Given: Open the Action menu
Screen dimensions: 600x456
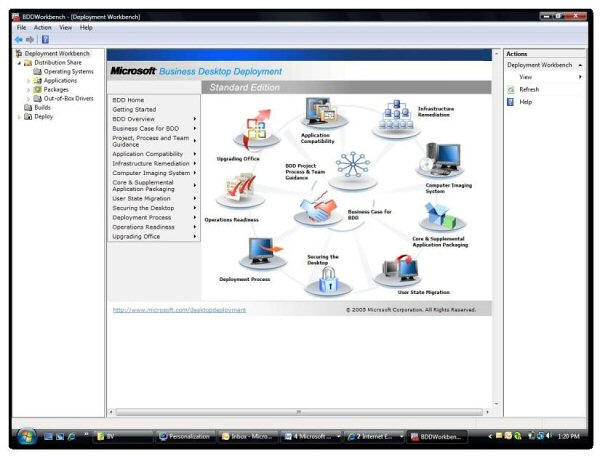Looking at the screenshot, I should 42,28.
